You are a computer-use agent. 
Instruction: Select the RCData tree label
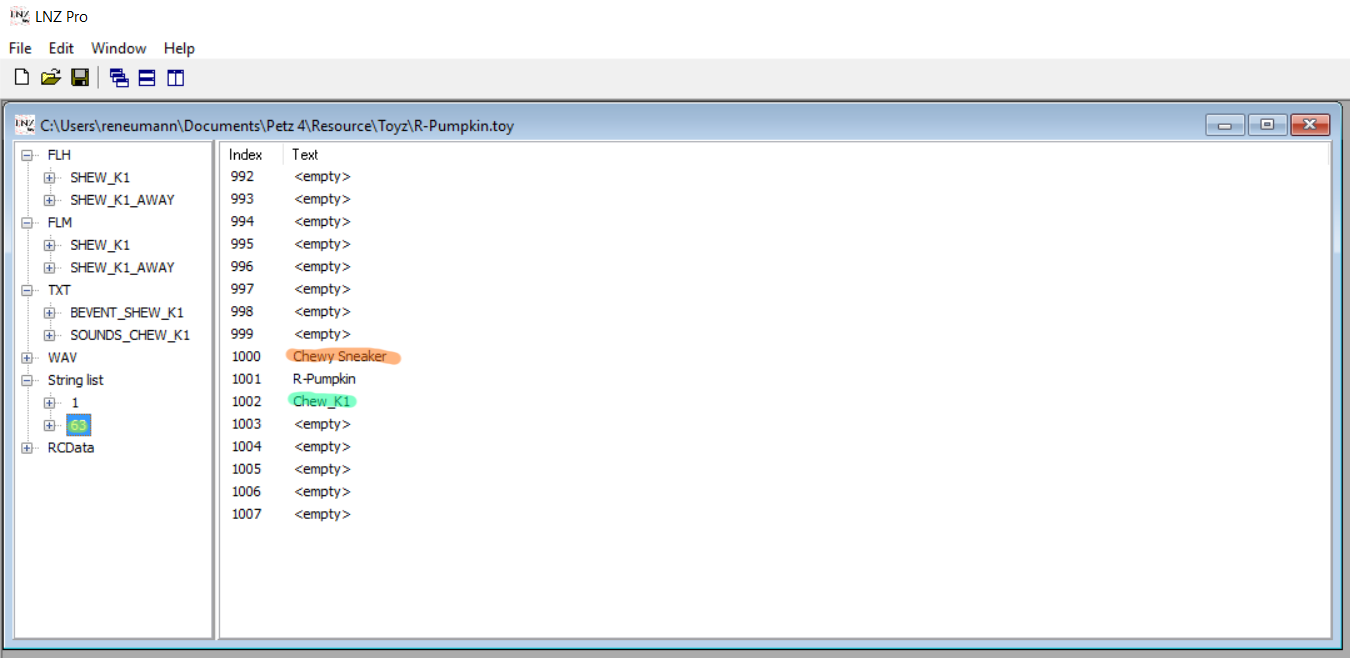pyautogui.click(x=71, y=447)
